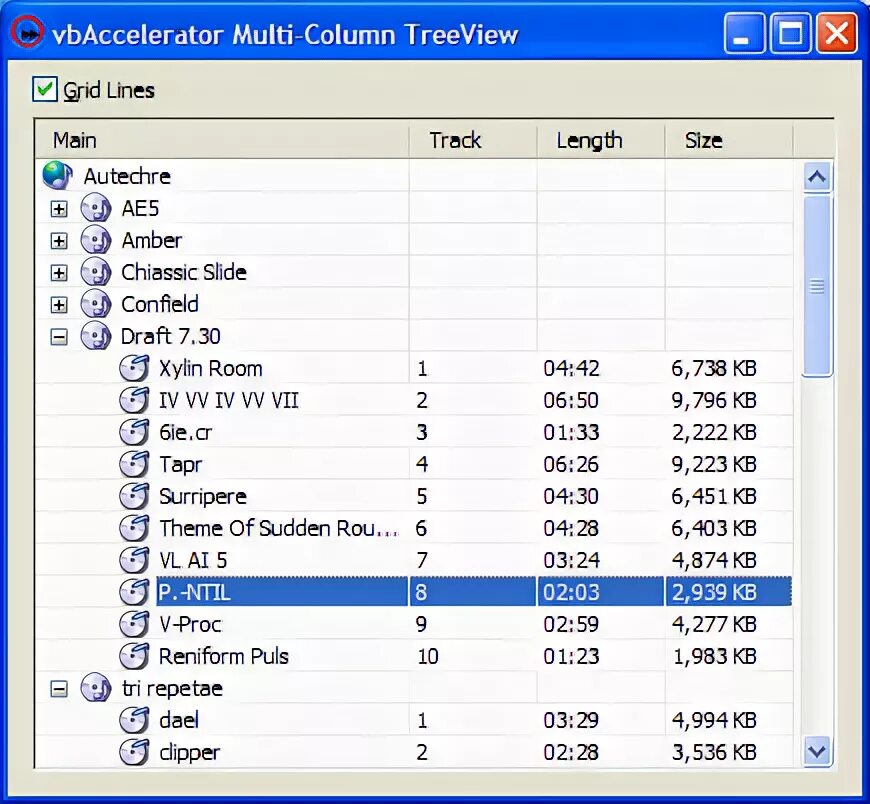Click the Length column header
This screenshot has width=870, height=804.
pos(601,140)
